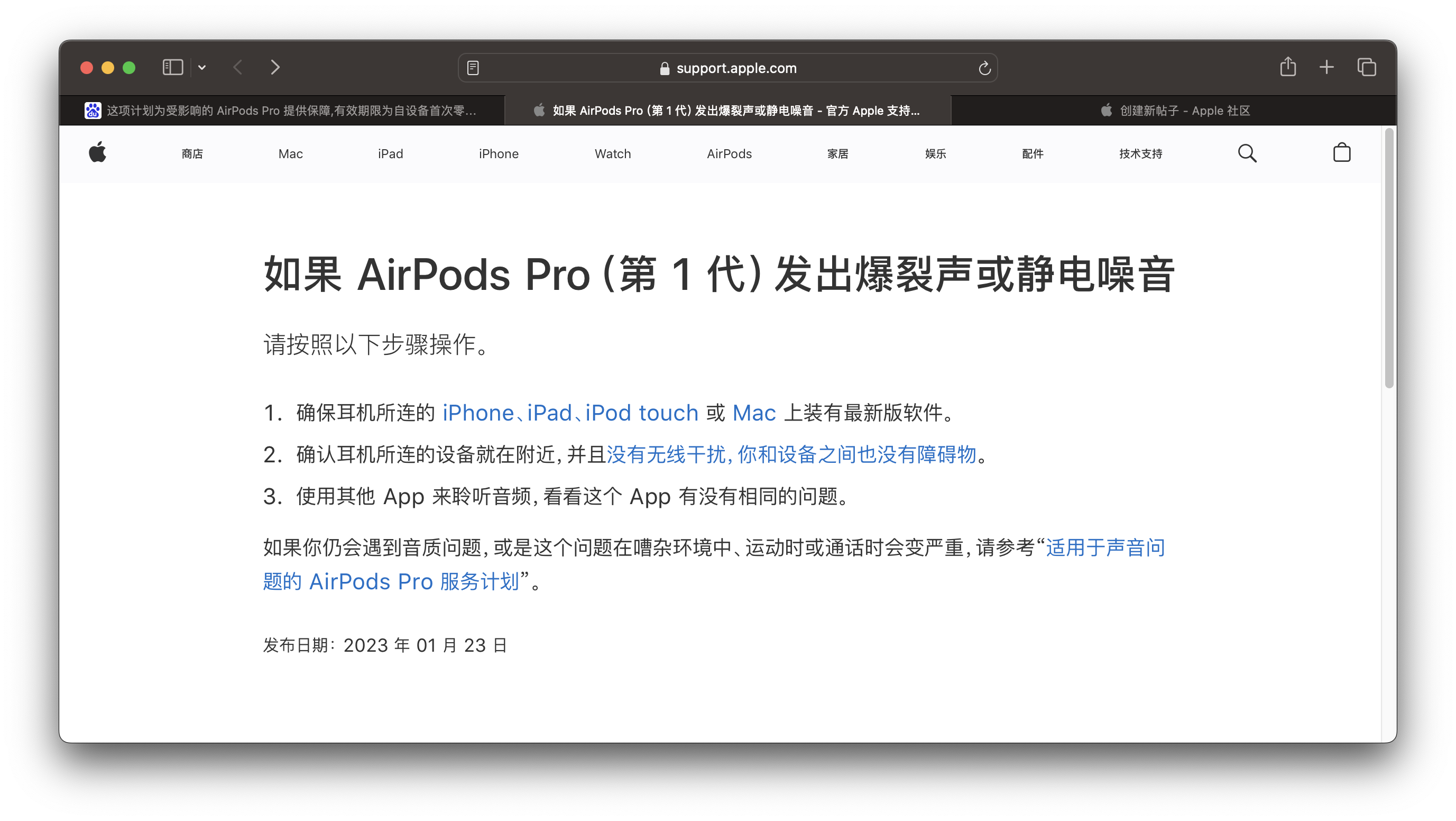Image resolution: width=1456 pixels, height=821 pixels.
Task: Open the AirPods navigation menu item
Action: point(729,154)
